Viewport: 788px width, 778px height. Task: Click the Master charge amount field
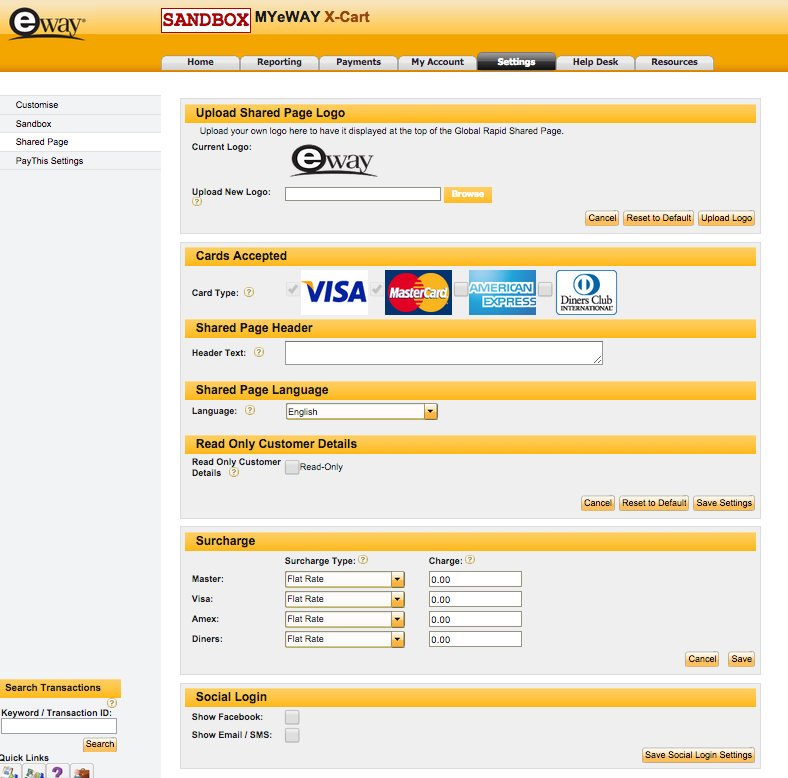(475, 579)
